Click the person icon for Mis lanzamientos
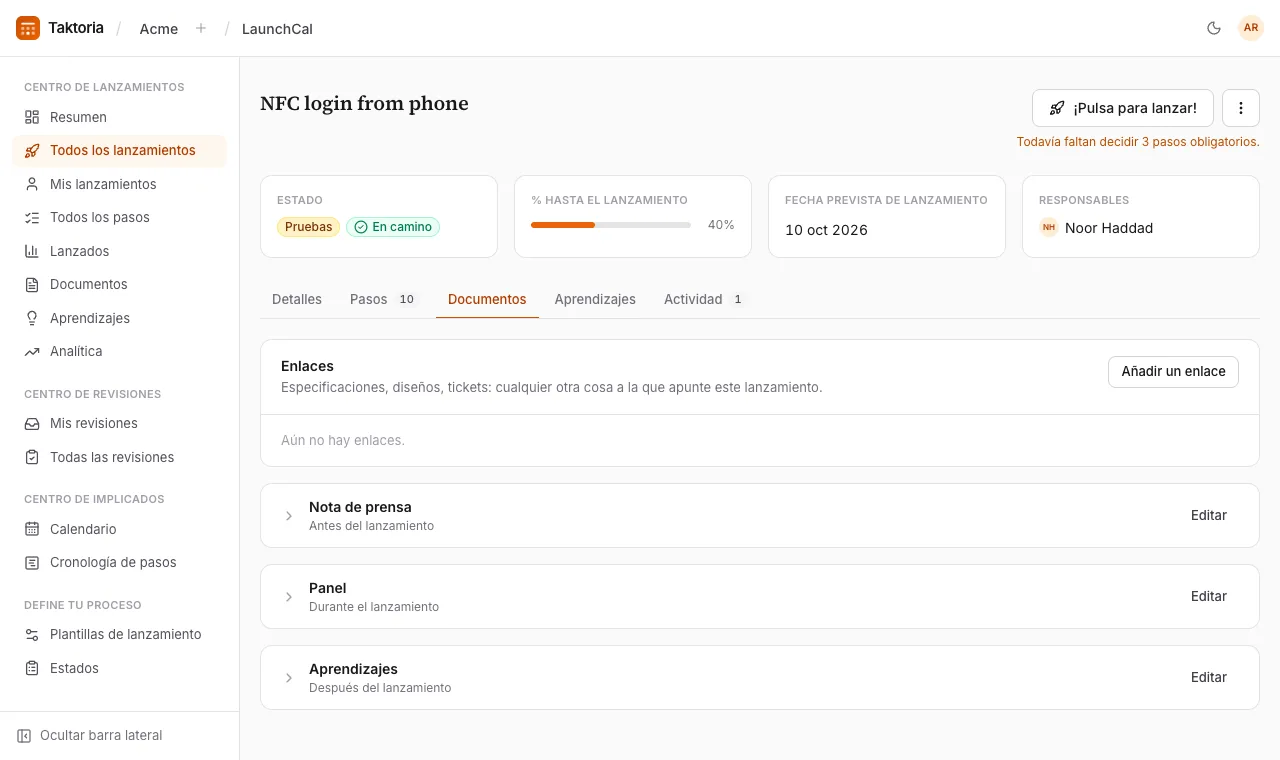The image size is (1280, 760). click(x=32, y=184)
